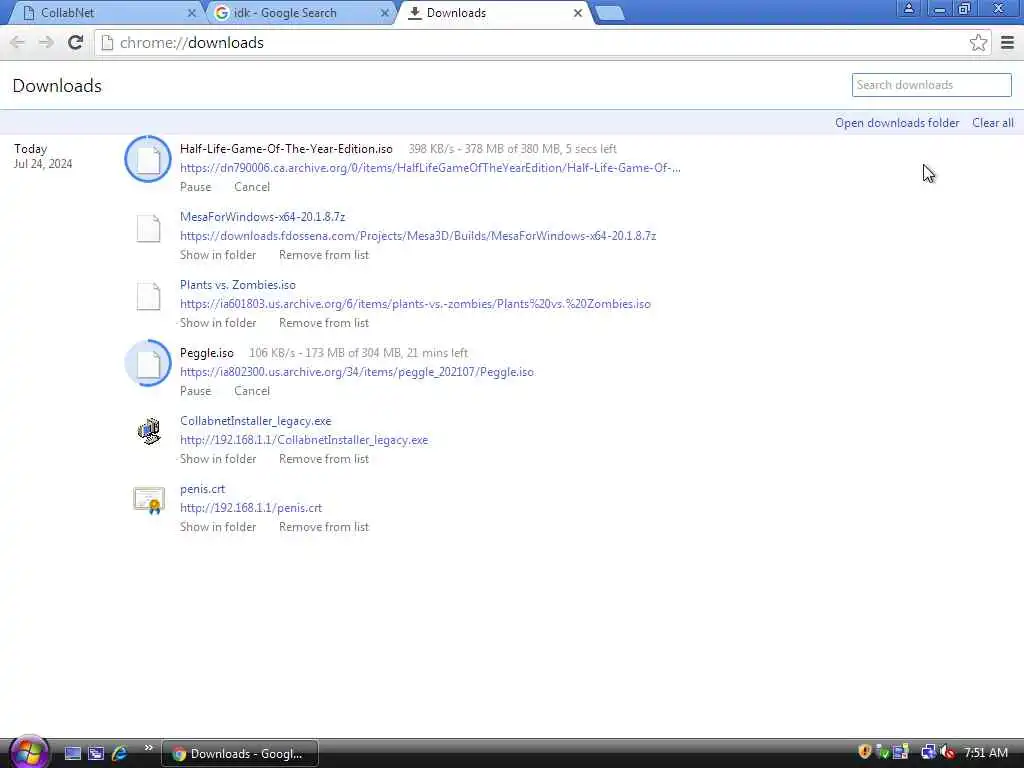Viewport: 1024px width, 768px height.
Task: Click Switch between windows quick launch icon
Action: pyautogui.click(x=96, y=753)
